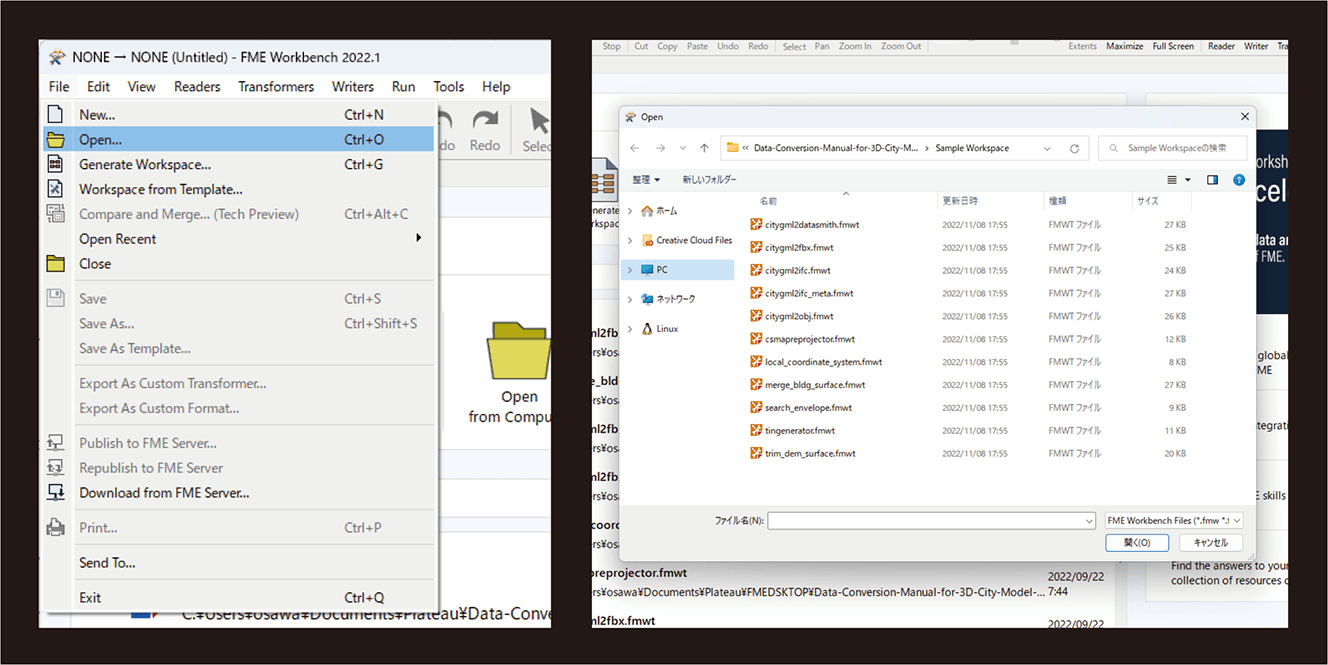Go up one folder level

coord(704,148)
